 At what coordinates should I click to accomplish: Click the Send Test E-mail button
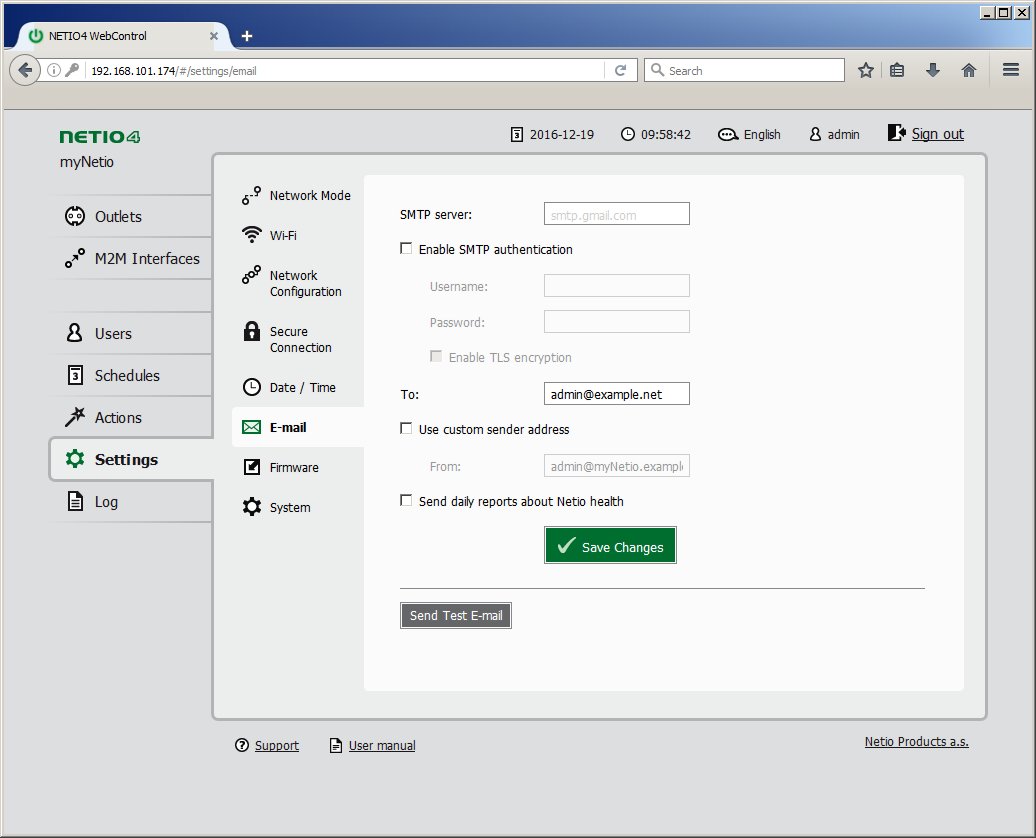(456, 615)
